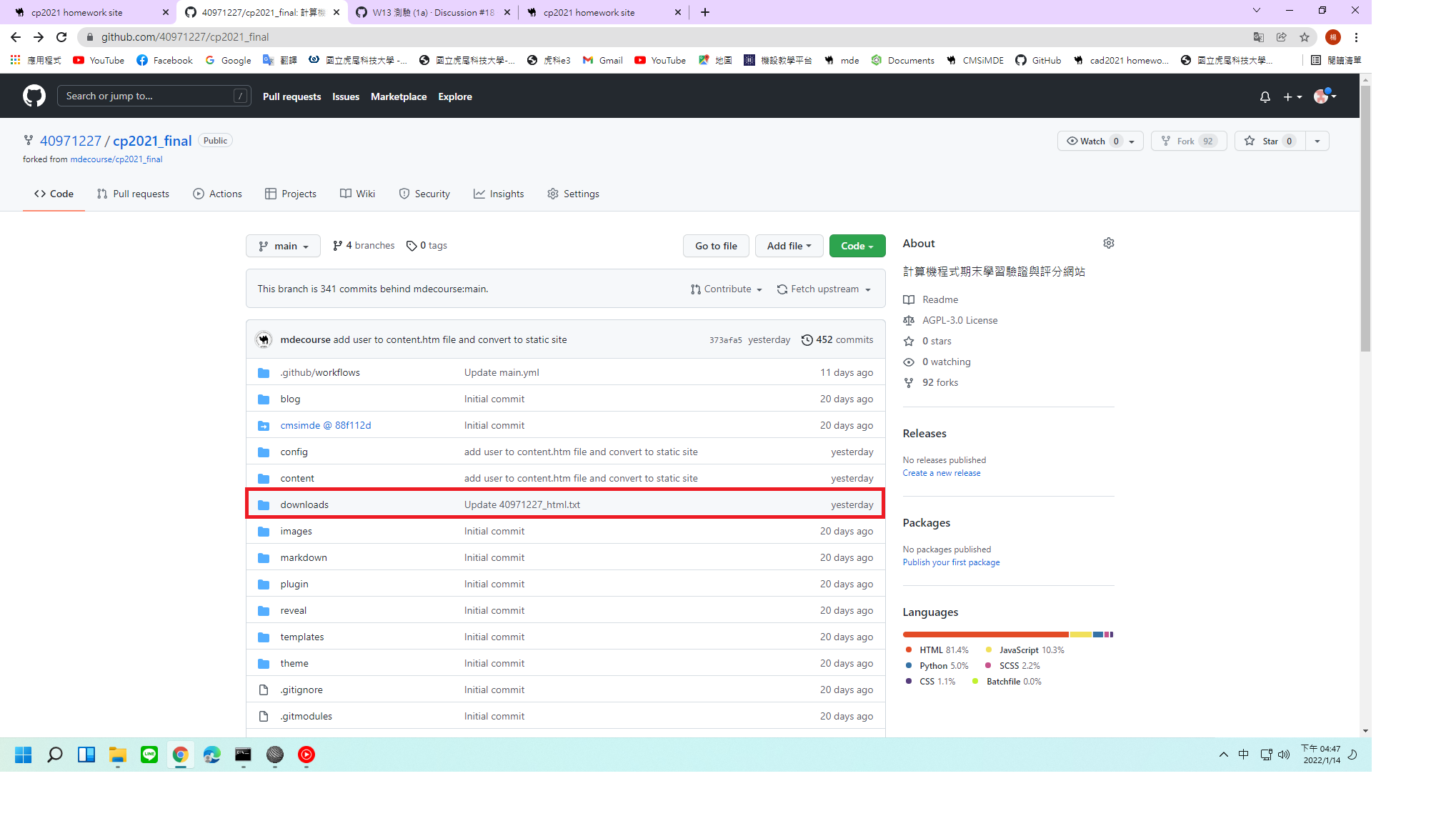Open the mdecourse/cp2021_final upstream link
1456x826 pixels.
pos(116,159)
